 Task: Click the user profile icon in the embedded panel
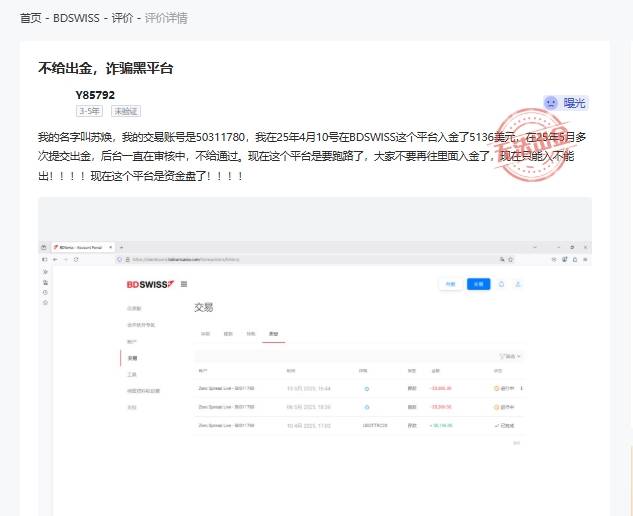tap(518, 284)
